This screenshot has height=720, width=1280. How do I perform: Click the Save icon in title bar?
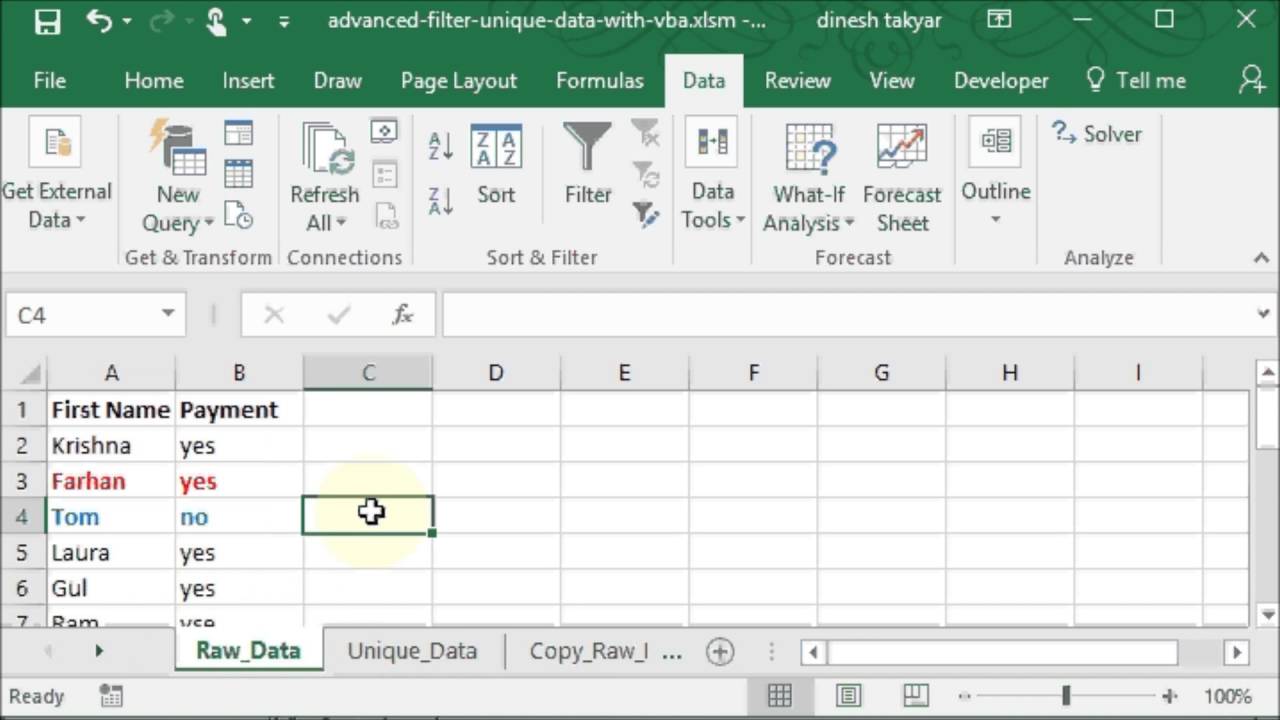[x=47, y=21]
